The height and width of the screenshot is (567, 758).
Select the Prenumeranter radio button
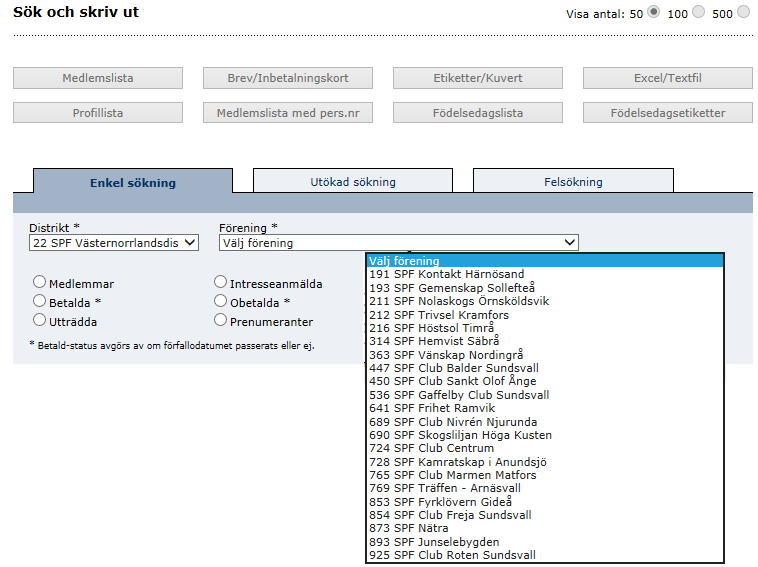(220, 320)
